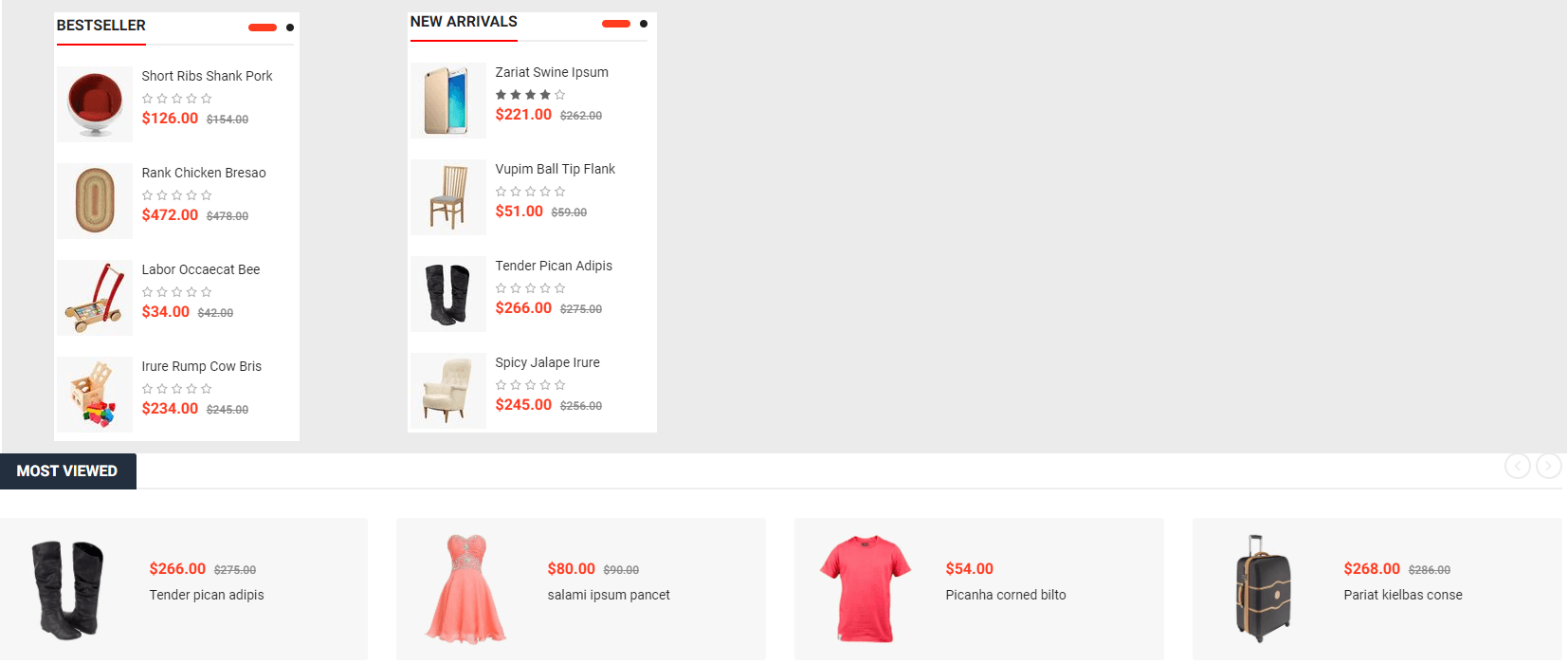Click the red ball chair thumbnail
The image size is (1568, 664).
point(95,104)
